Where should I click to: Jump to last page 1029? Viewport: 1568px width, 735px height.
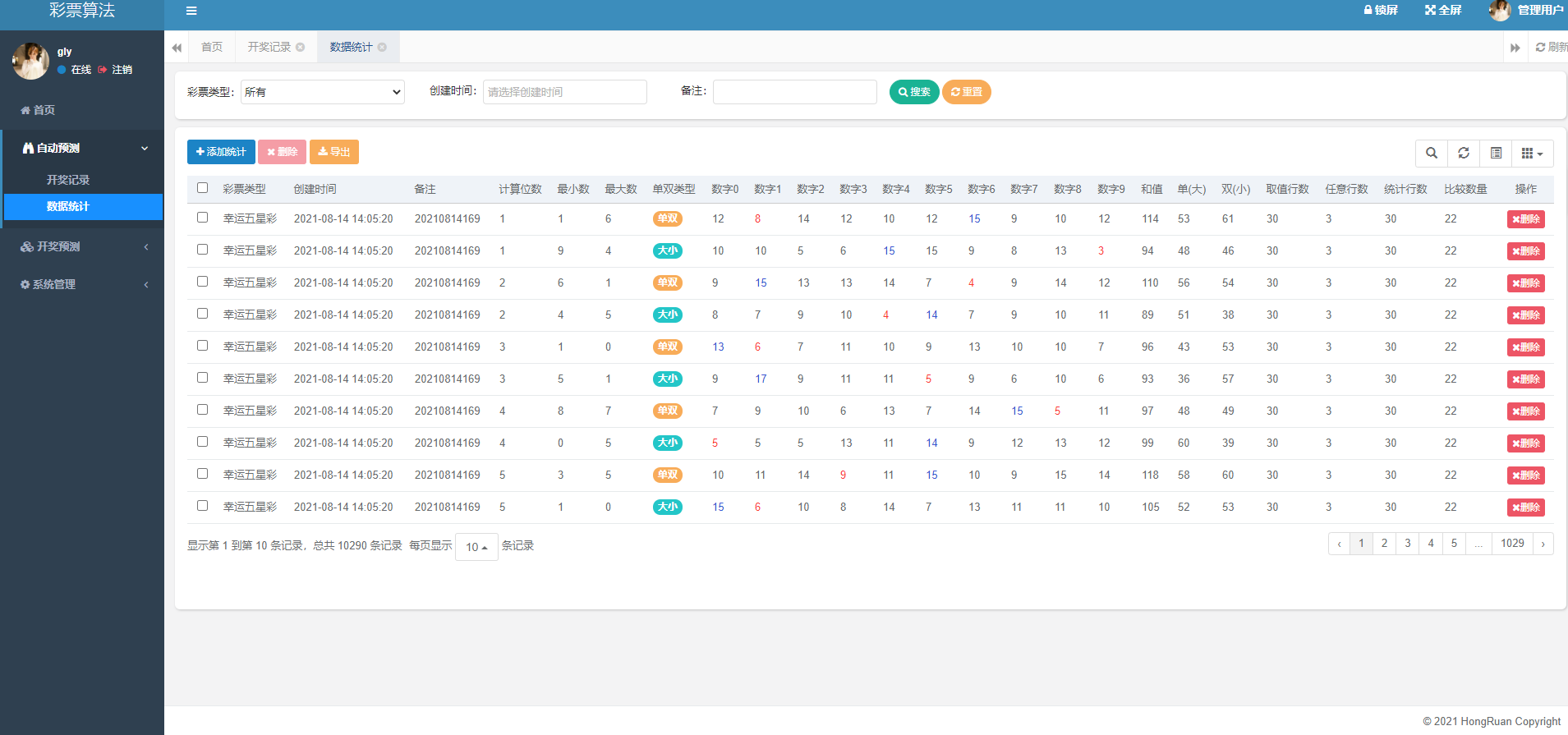point(1512,544)
